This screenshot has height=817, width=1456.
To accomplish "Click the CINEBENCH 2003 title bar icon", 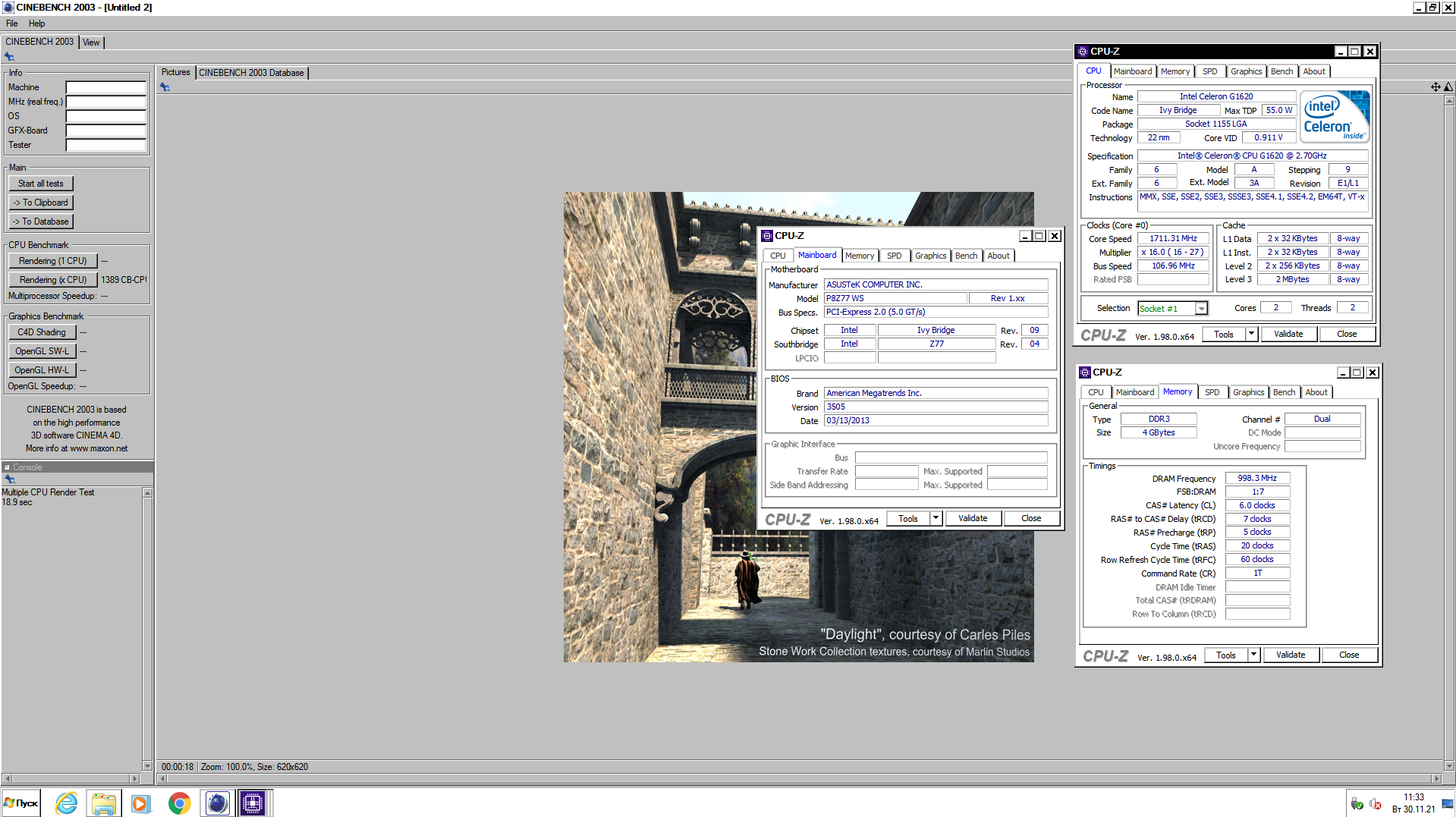I will click(8, 8).
